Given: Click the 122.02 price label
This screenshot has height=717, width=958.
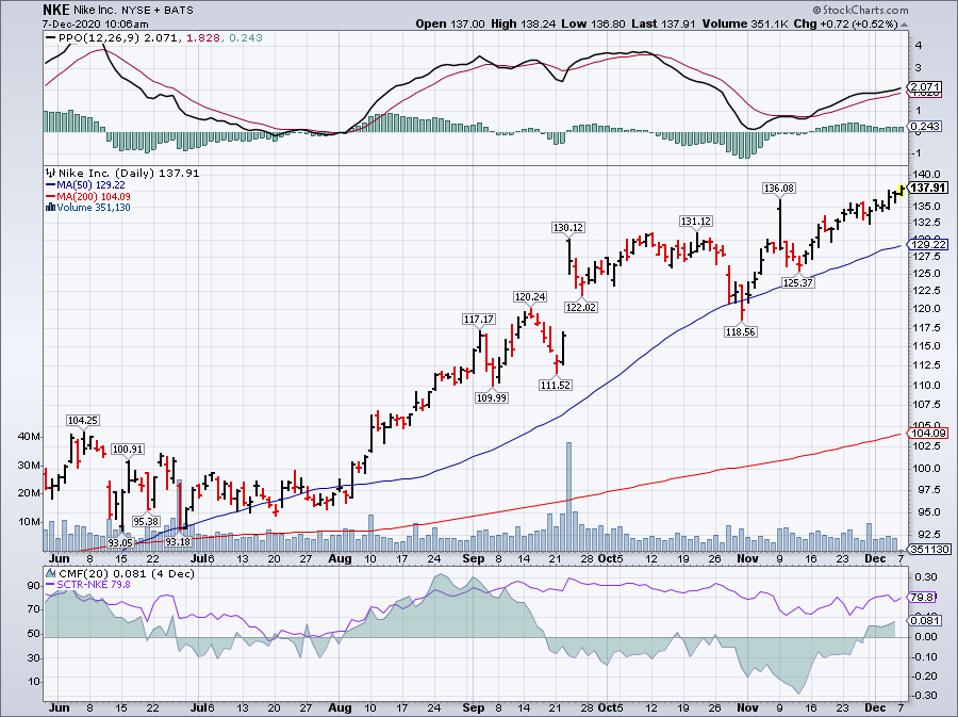Looking at the screenshot, I should (580, 307).
